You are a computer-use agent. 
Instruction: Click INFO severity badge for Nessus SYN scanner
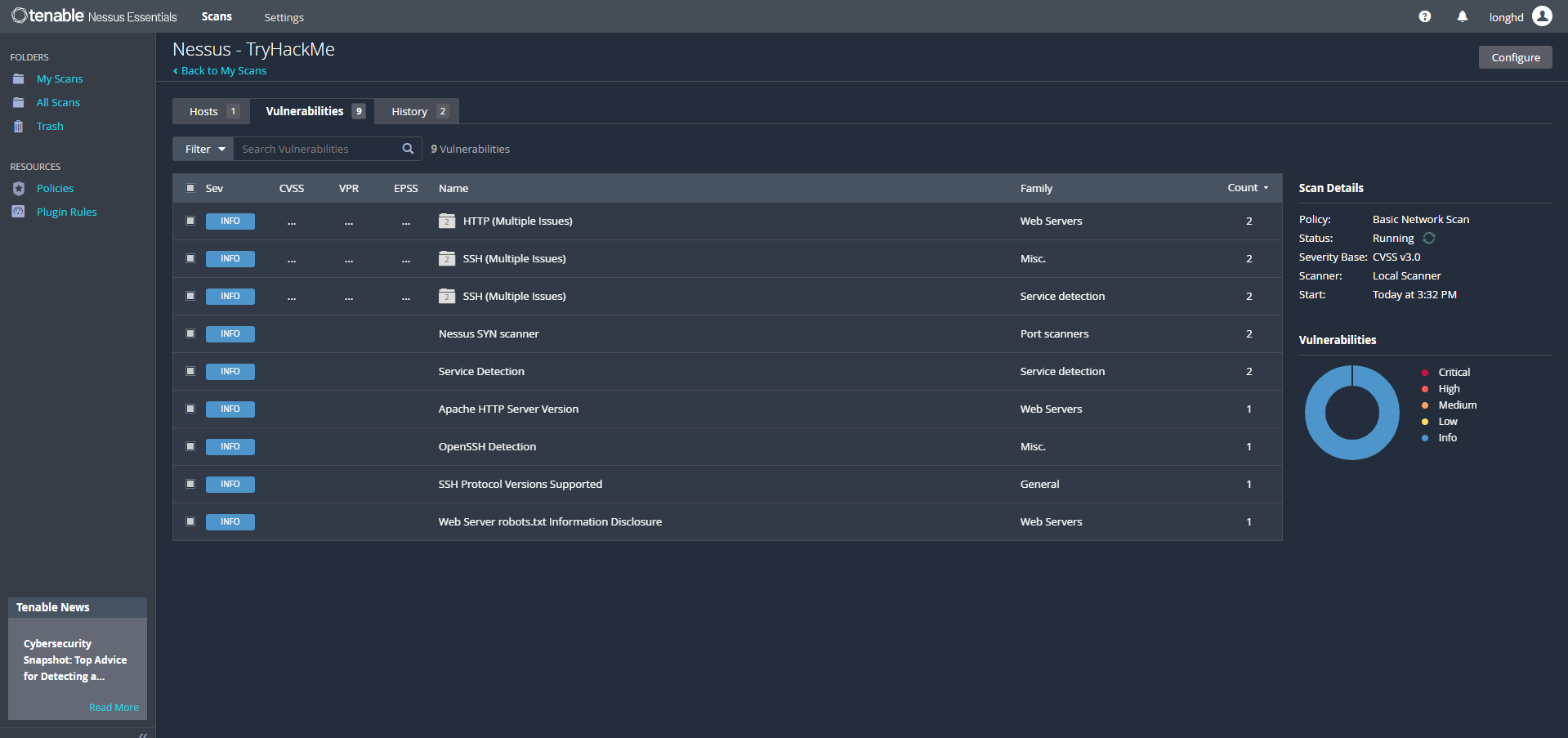[x=230, y=333]
